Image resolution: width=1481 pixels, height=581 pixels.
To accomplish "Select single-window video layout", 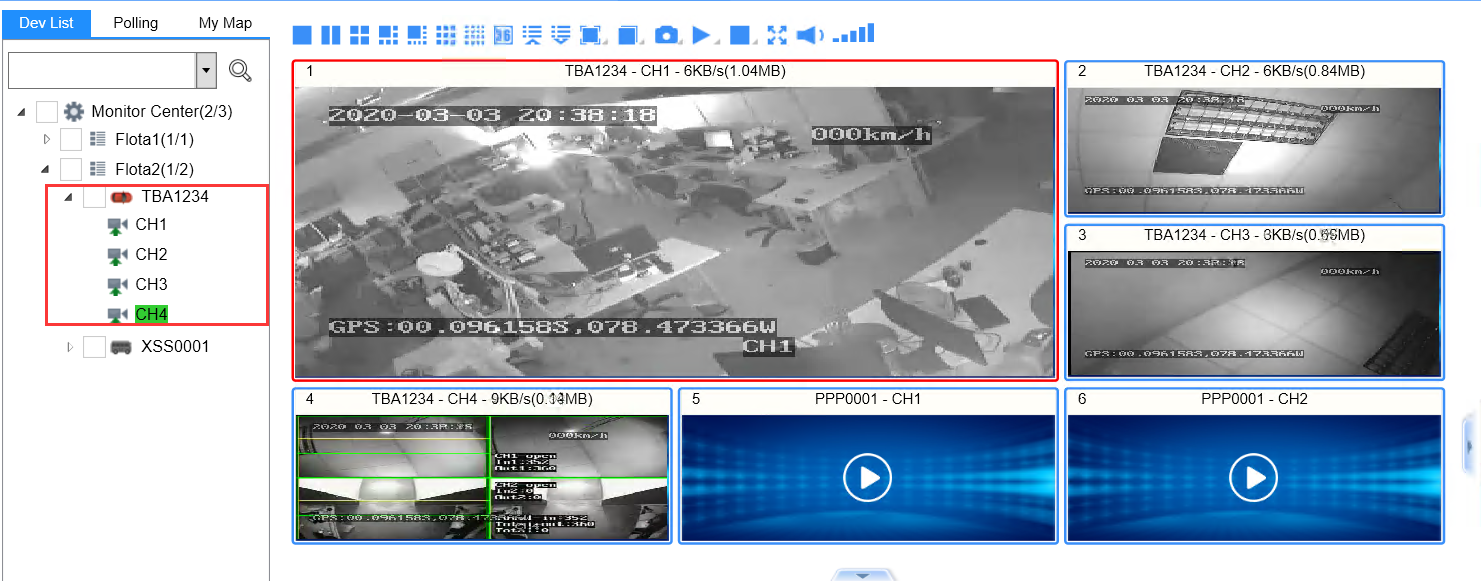I will (x=302, y=35).
